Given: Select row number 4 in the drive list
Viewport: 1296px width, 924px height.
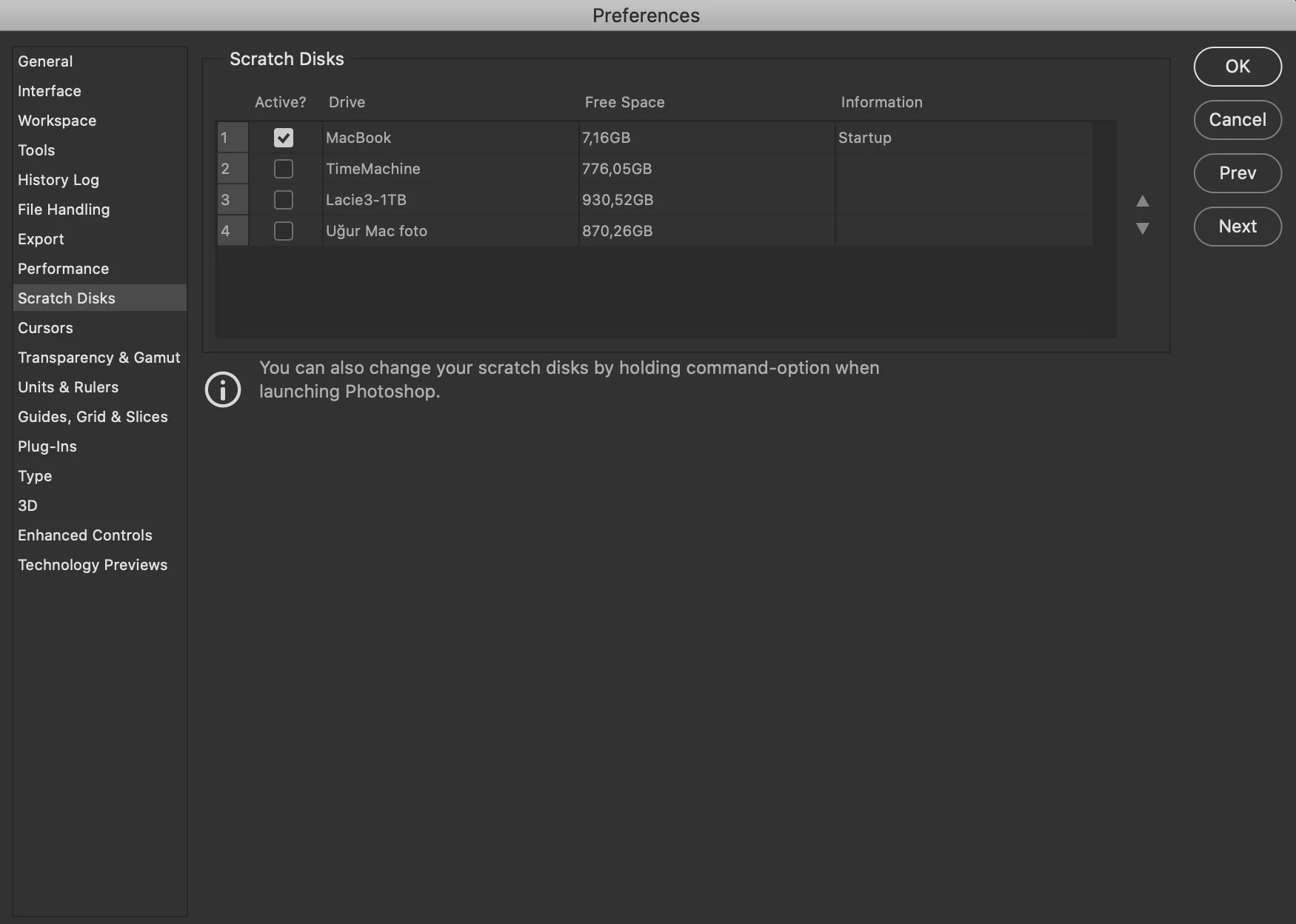Looking at the screenshot, I should coord(226,231).
